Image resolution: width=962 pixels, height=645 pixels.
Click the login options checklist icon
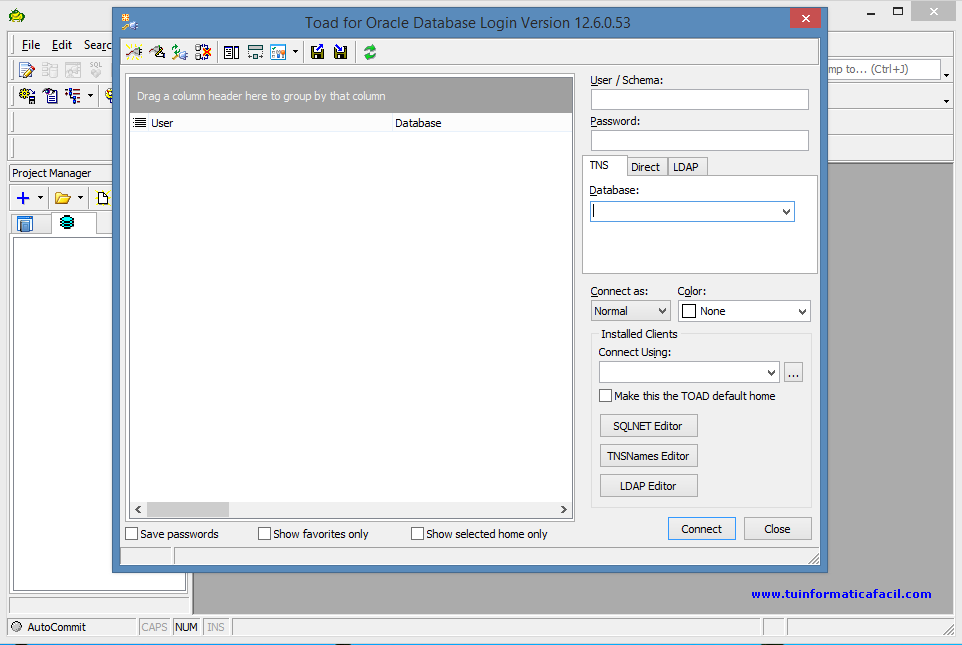coord(279,53)
